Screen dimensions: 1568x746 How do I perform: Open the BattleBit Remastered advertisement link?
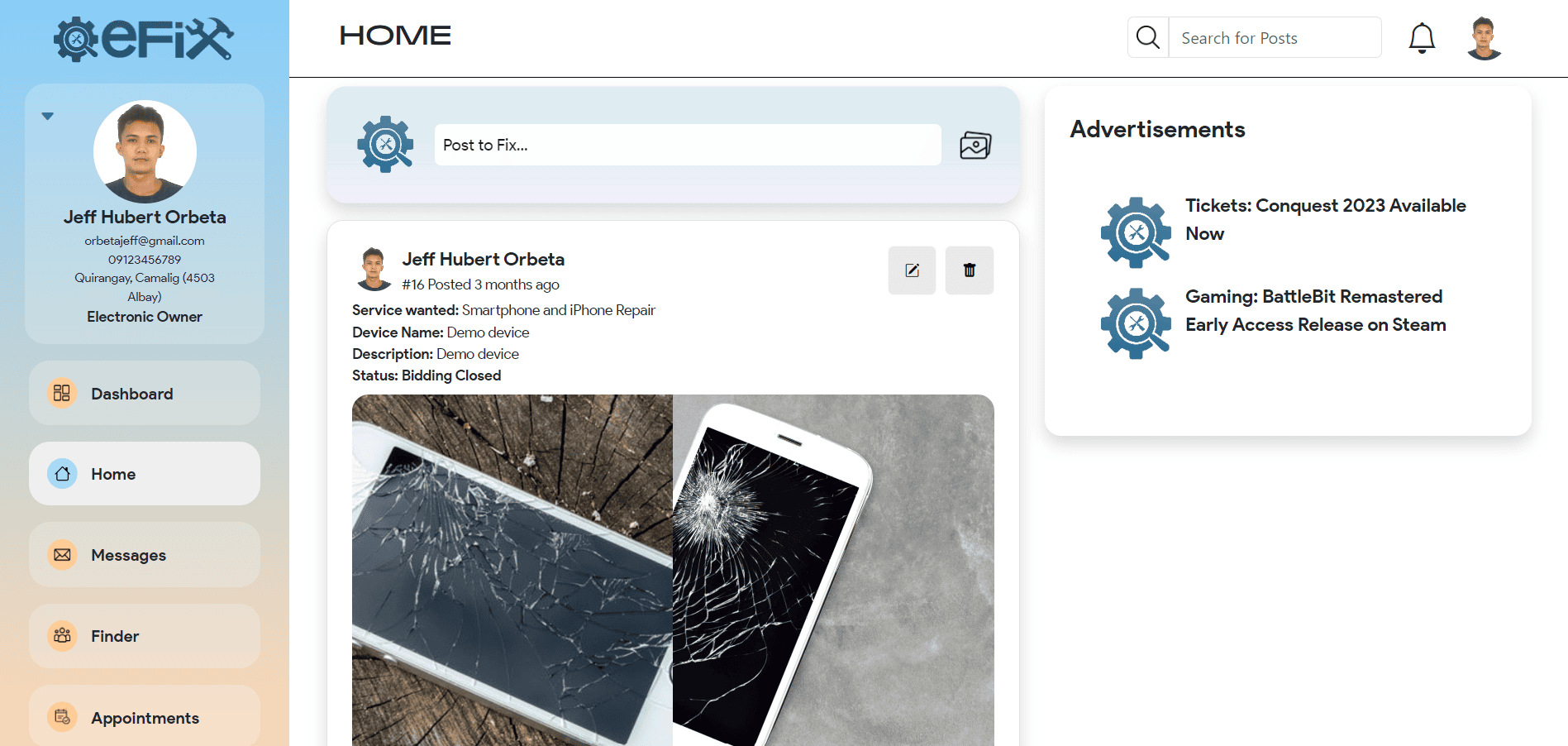point(1316,310)
